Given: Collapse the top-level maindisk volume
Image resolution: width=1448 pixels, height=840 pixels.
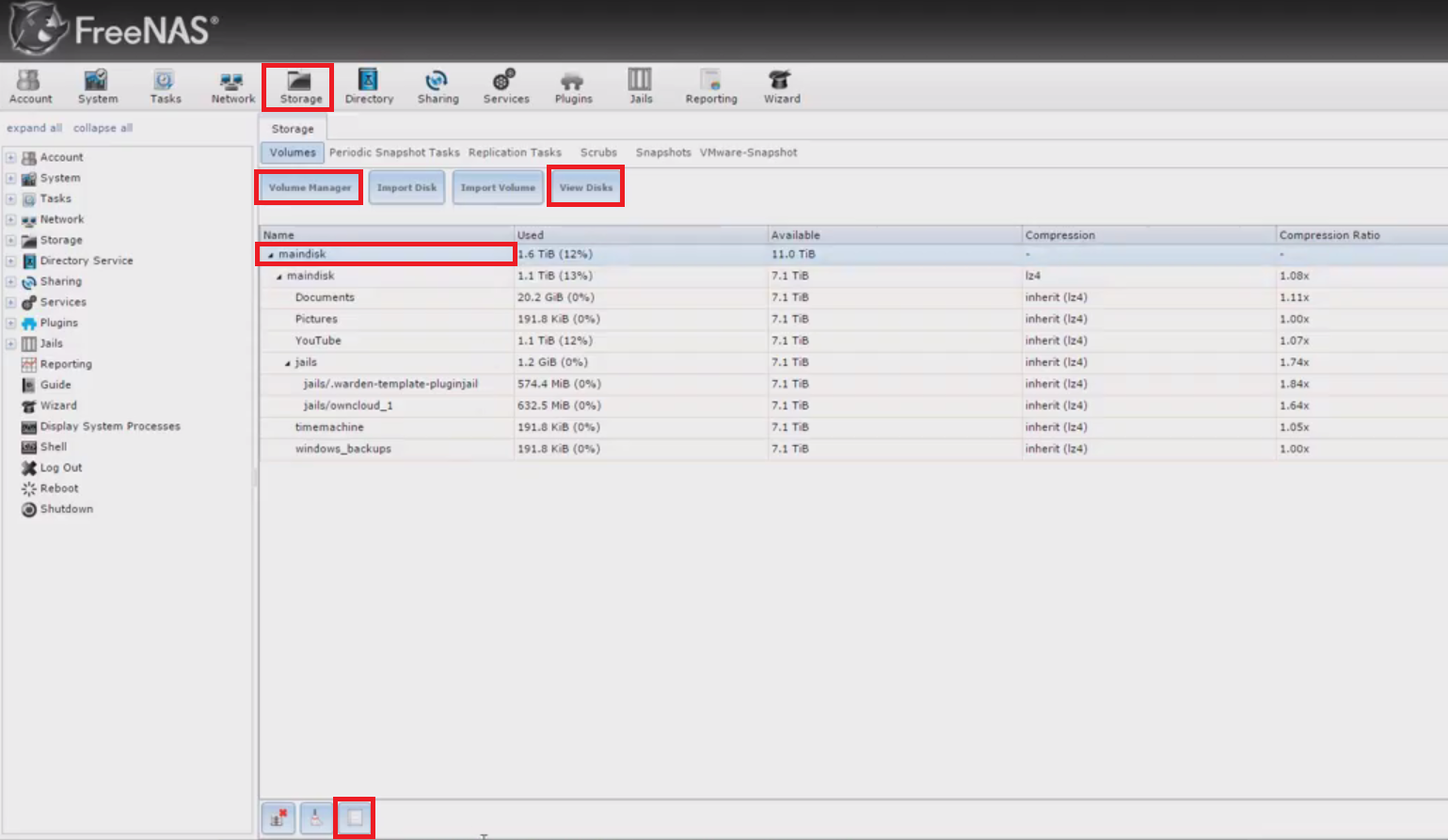Looking at the screenshot, I should pyautogui.click(x=271, y=255).
